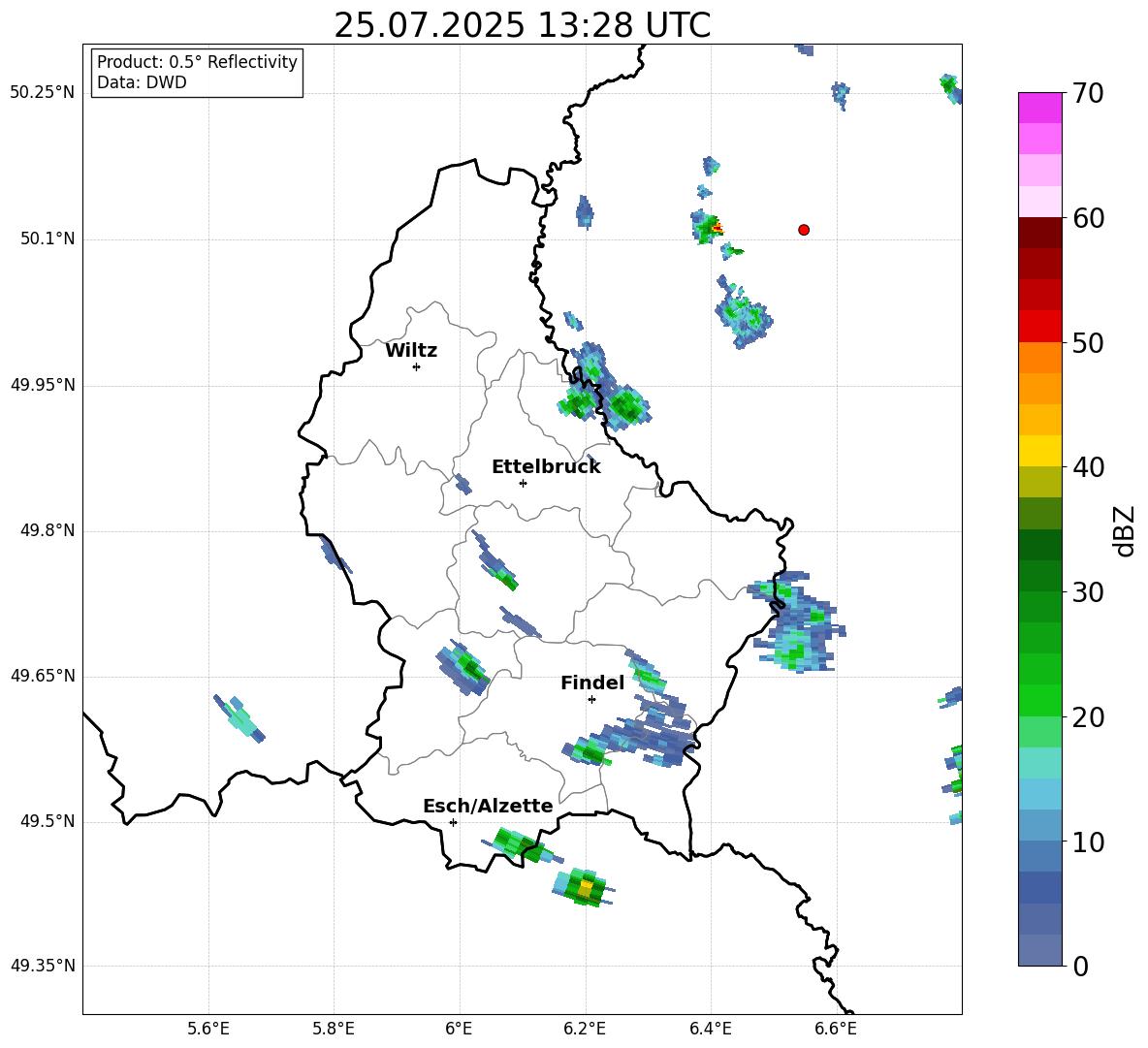This screenshot has height=1048, width=1148.
Task: Click the Wiltz station cross marker
Action: pos(417,366)
